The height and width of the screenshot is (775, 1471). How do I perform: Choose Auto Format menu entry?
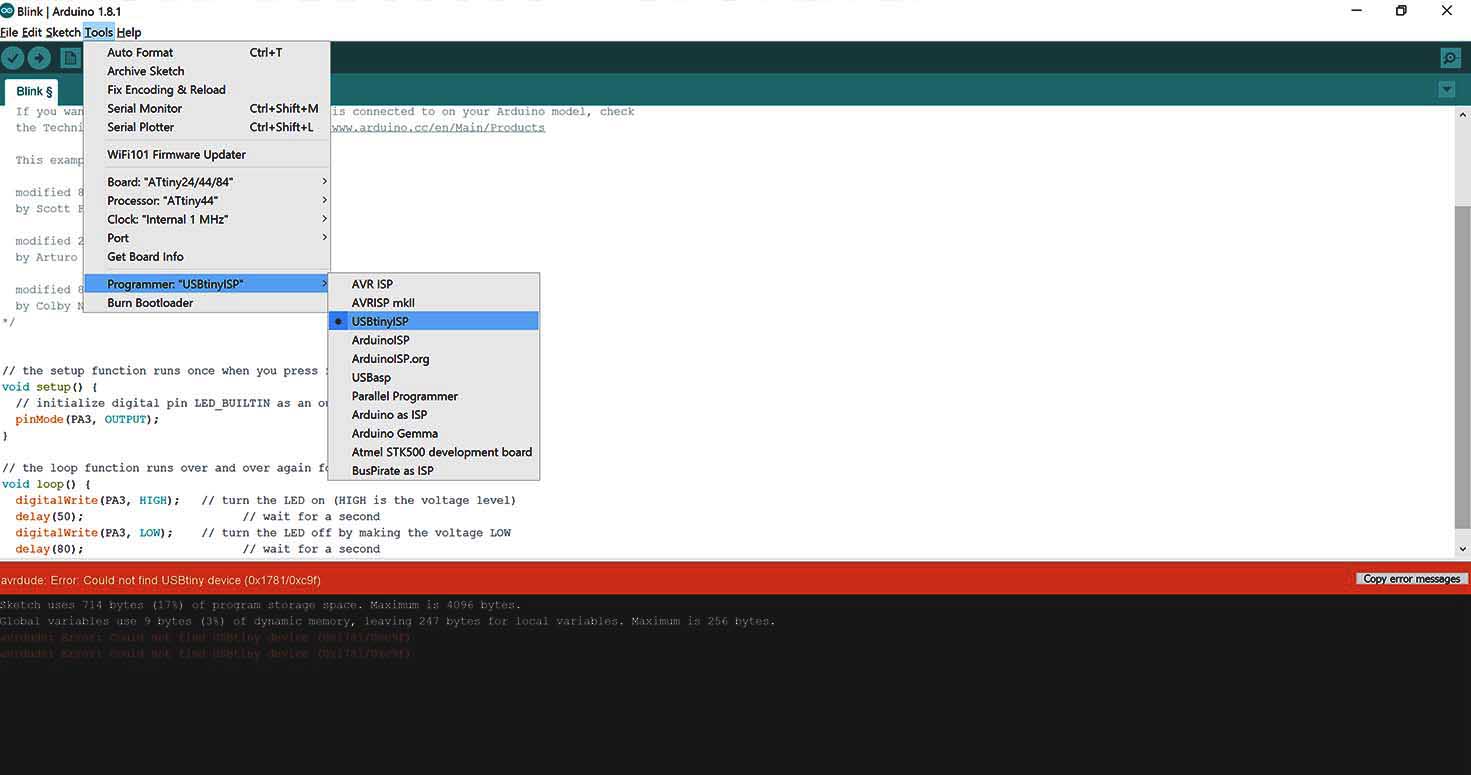[206, 52]
